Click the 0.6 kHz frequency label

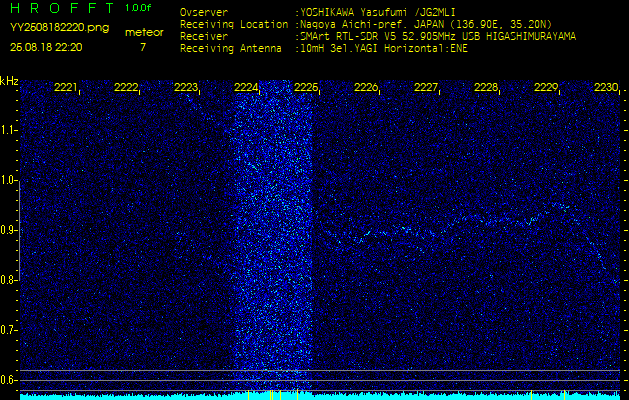point(8,380)
